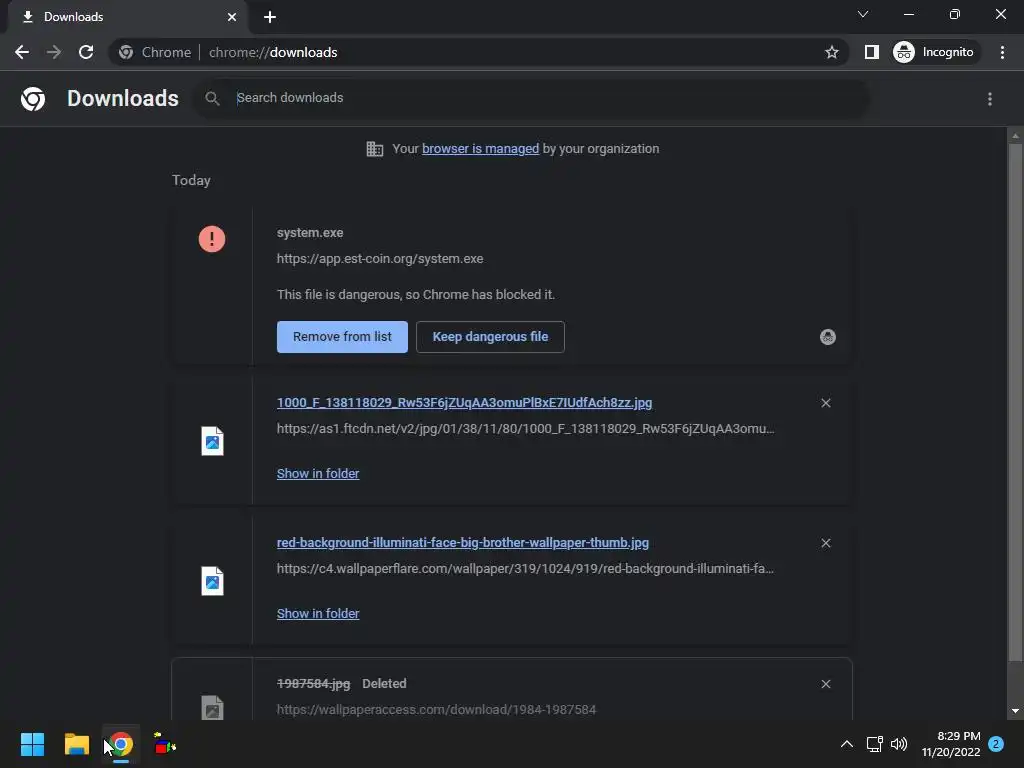
Task: Open the 'browser is managed' link
Action: click(480, 149)
